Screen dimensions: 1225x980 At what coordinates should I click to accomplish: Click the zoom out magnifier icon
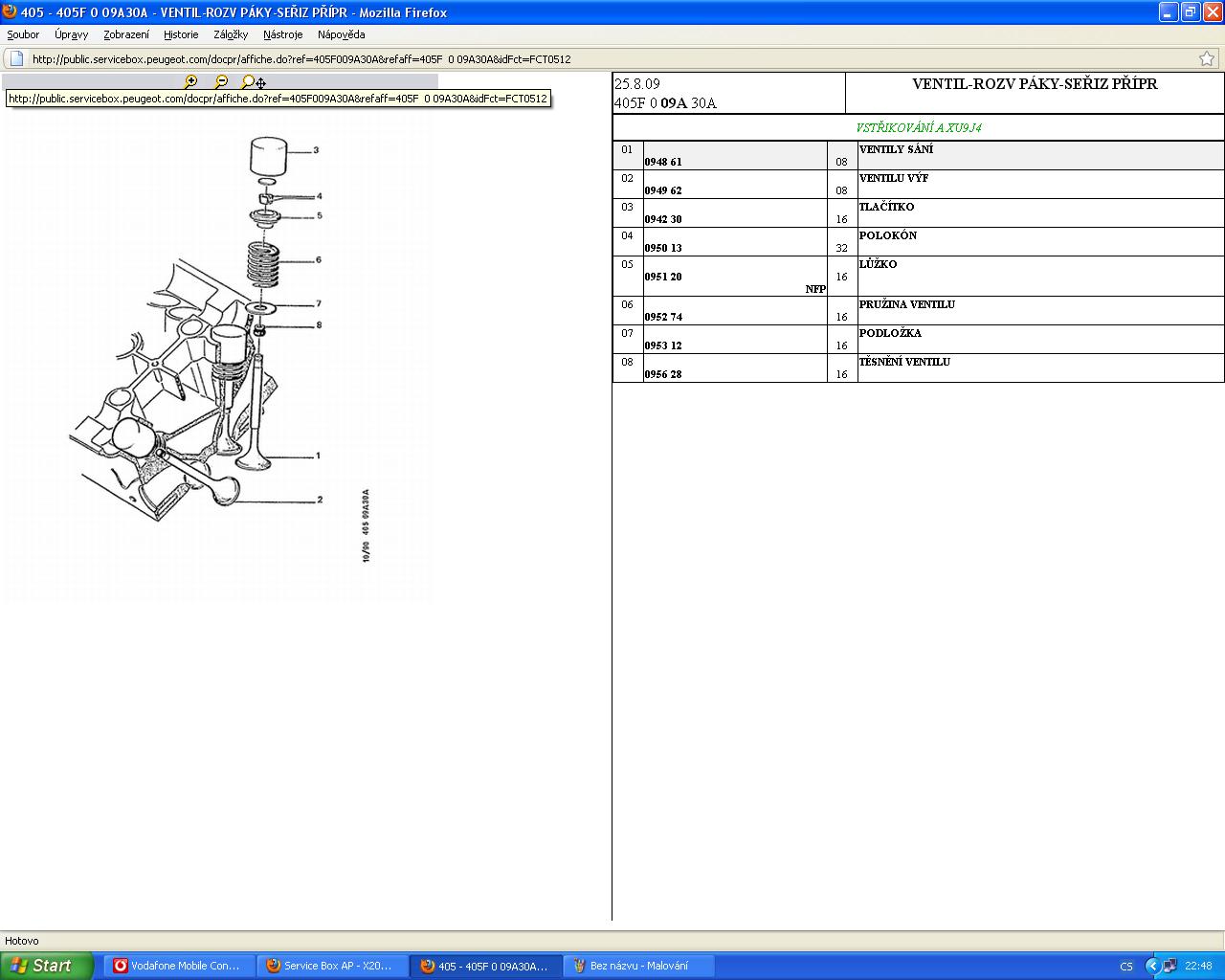221,82
